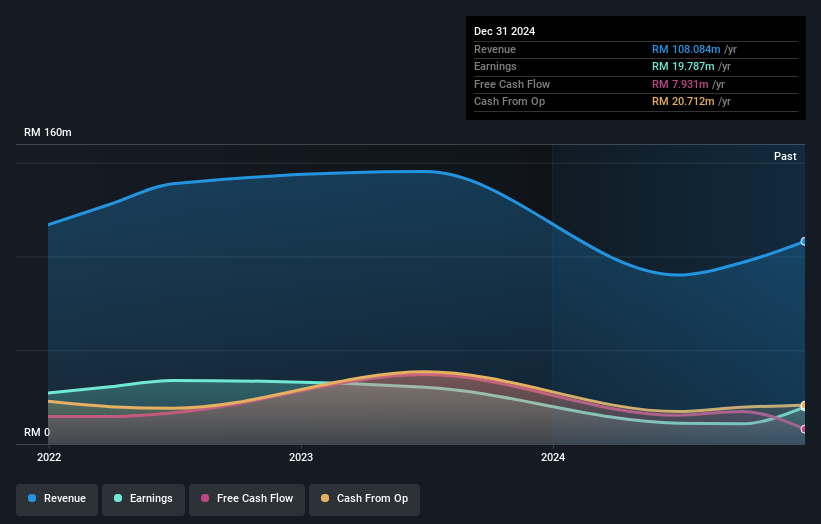Click the RM 20.712m cash from op value
Screen dimensions: 821x524
point(683,102)
